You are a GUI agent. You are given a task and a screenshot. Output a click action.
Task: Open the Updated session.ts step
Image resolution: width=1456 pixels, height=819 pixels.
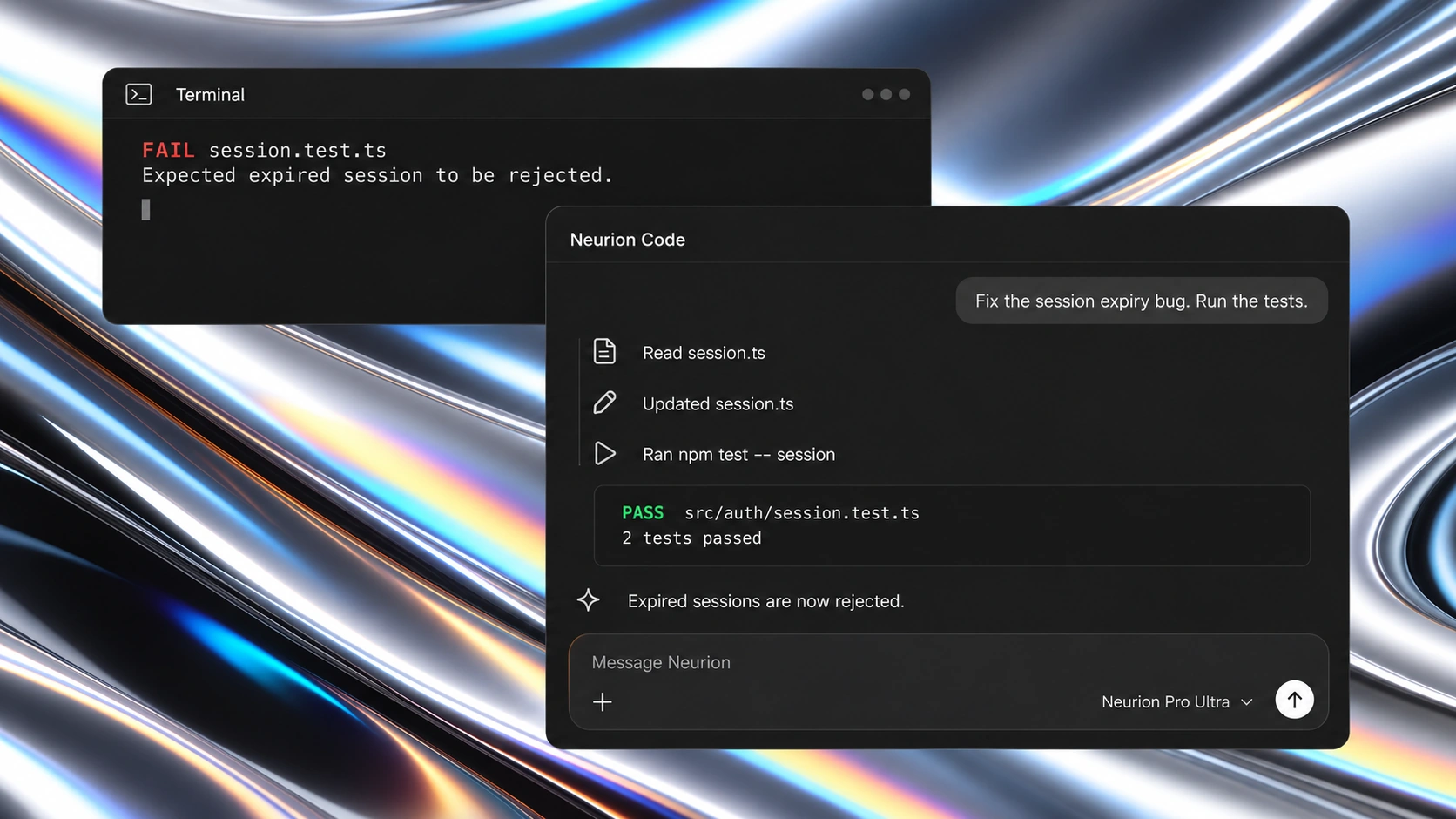[718, 403]
